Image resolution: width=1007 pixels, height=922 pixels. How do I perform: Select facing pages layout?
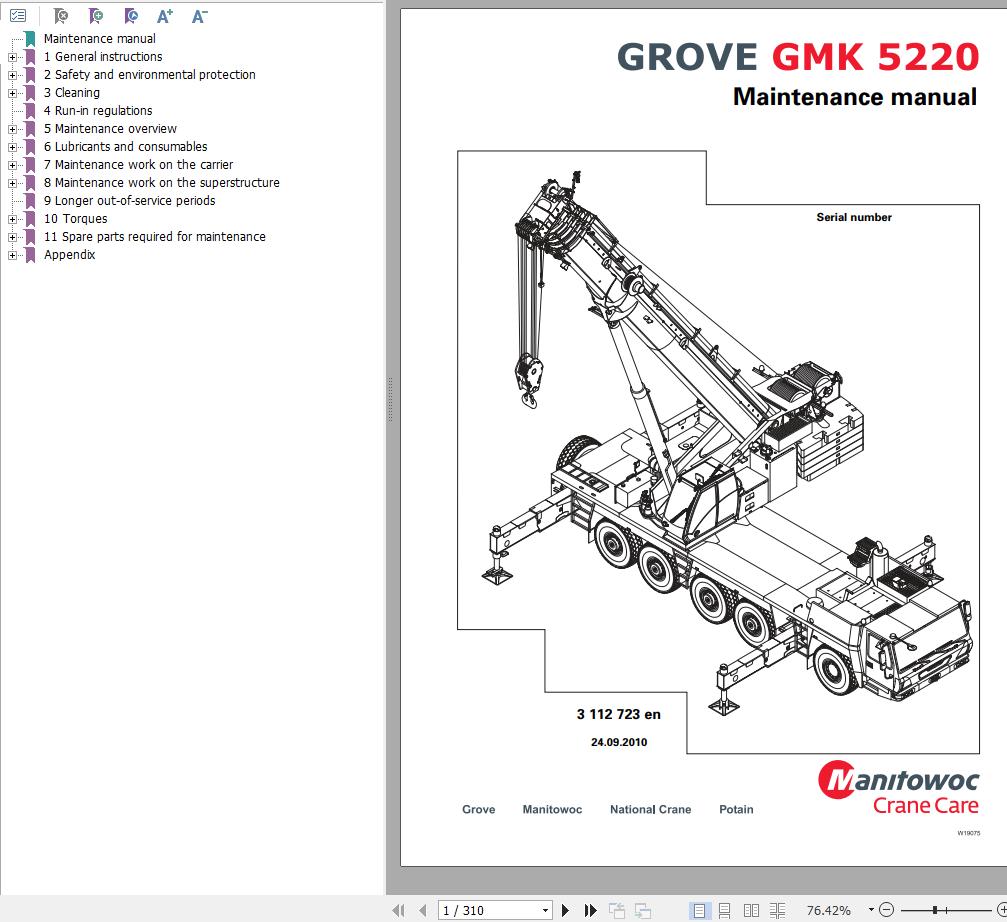[751, 910]
